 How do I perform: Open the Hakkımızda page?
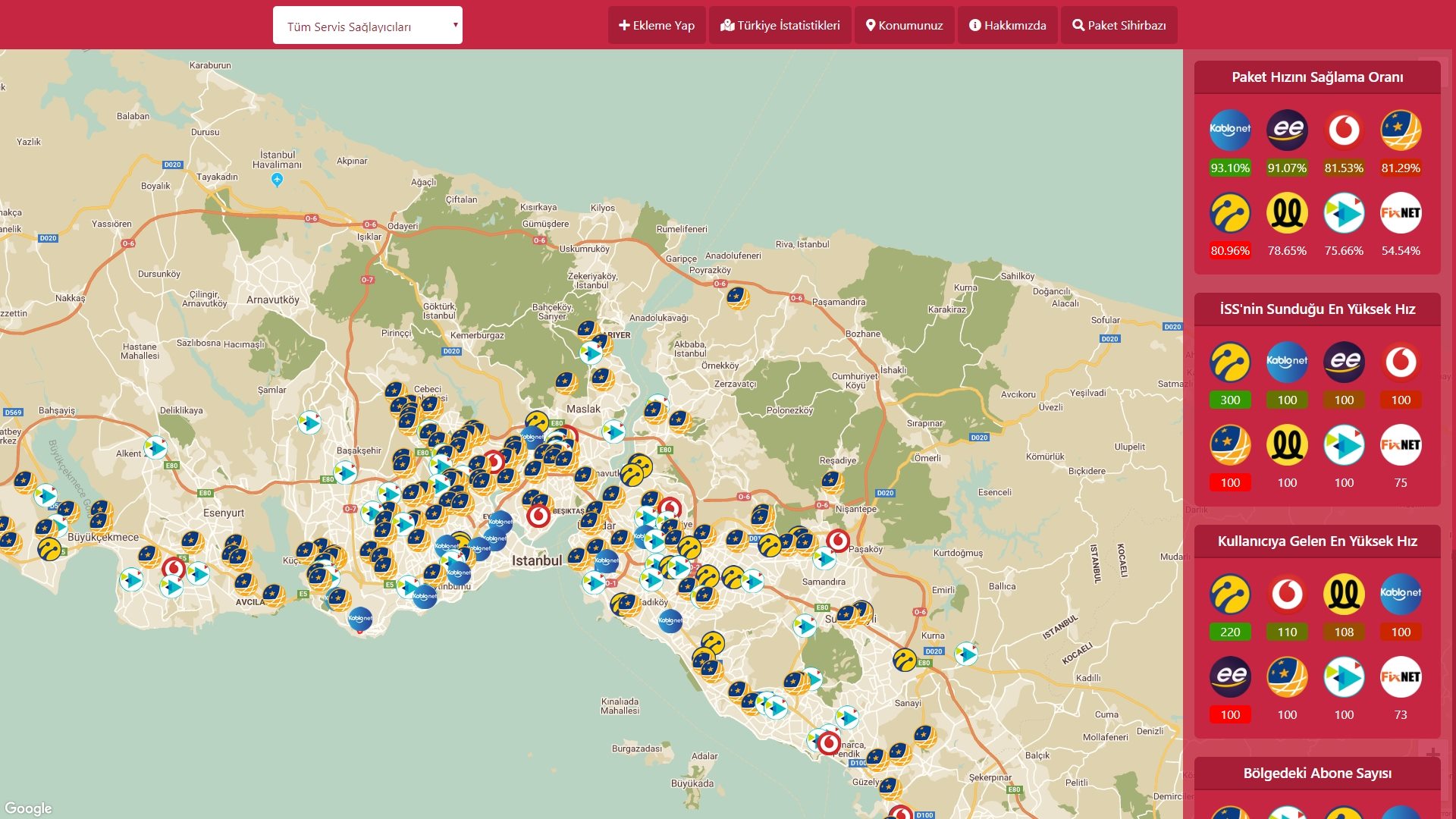tap(1008, 25)
